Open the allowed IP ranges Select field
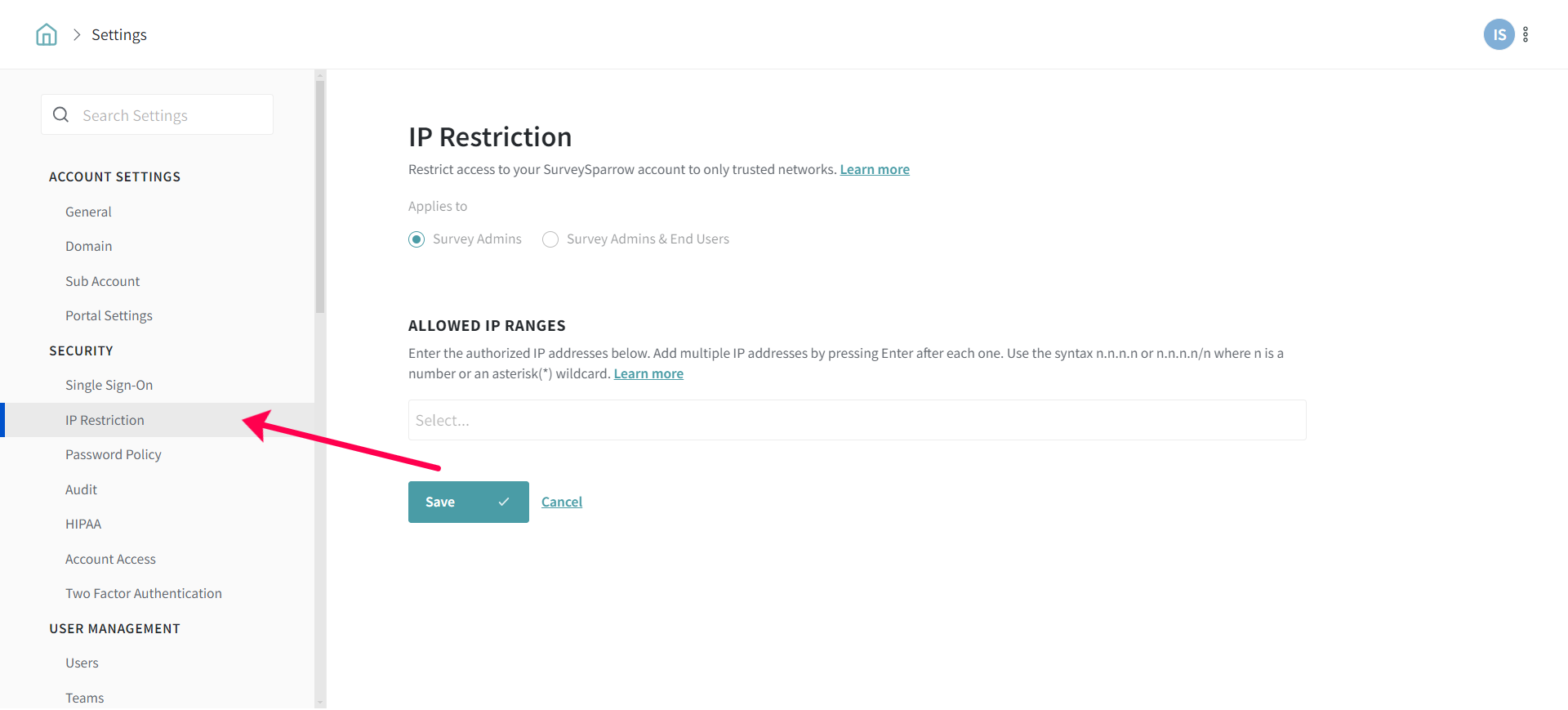 point(857,420)
